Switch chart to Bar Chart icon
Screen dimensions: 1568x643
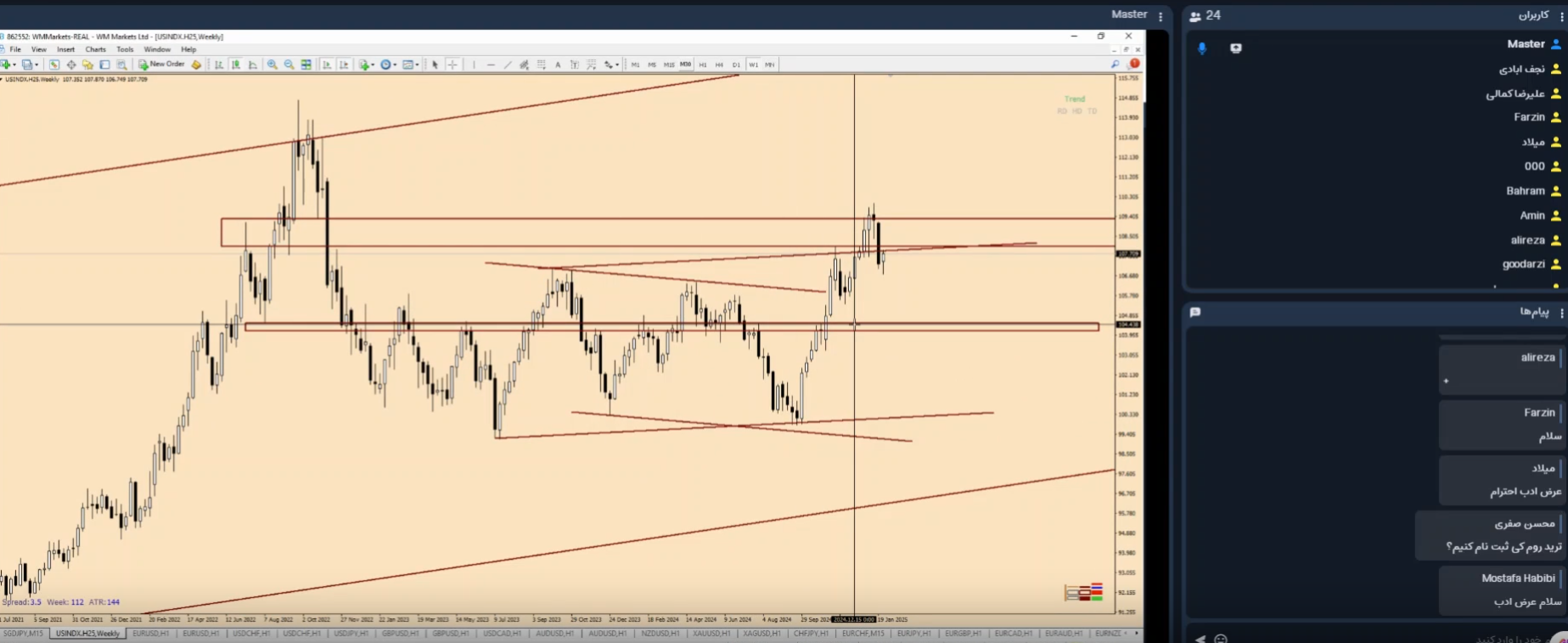(219, 65)
